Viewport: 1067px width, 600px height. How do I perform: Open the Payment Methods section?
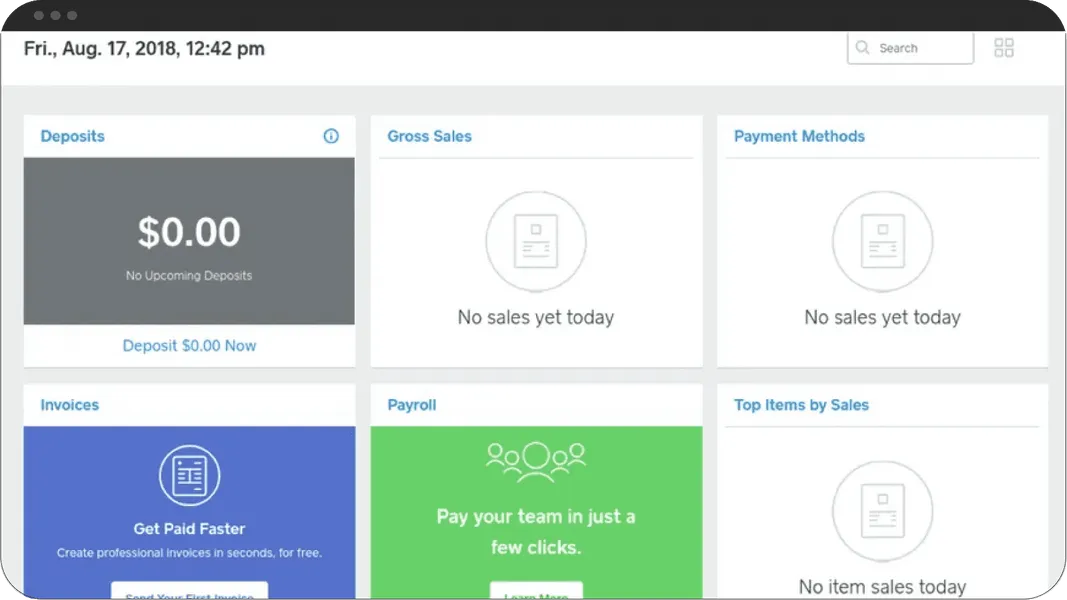coord(799,136)
